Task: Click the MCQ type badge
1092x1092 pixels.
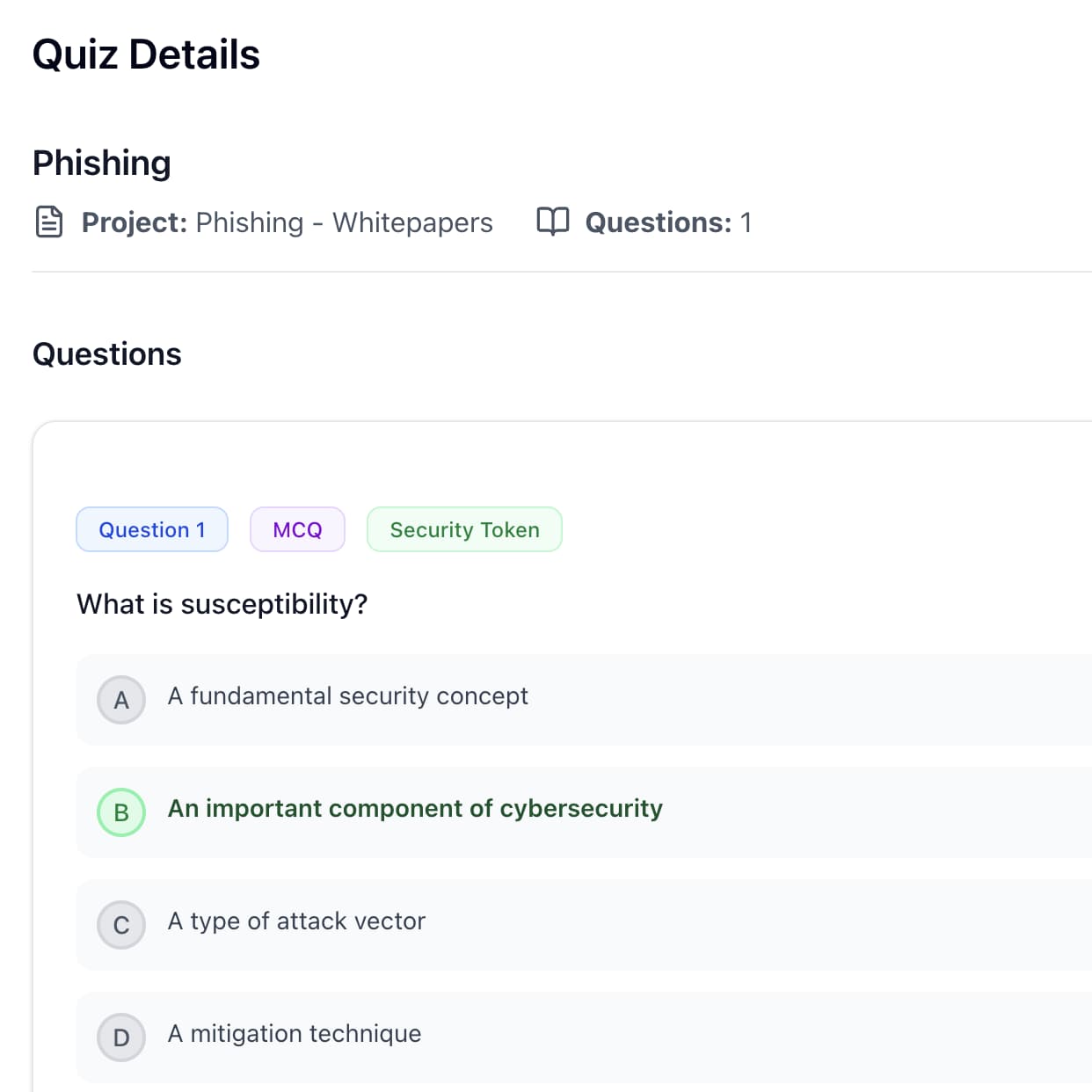Action: click(x=297, y=529)
